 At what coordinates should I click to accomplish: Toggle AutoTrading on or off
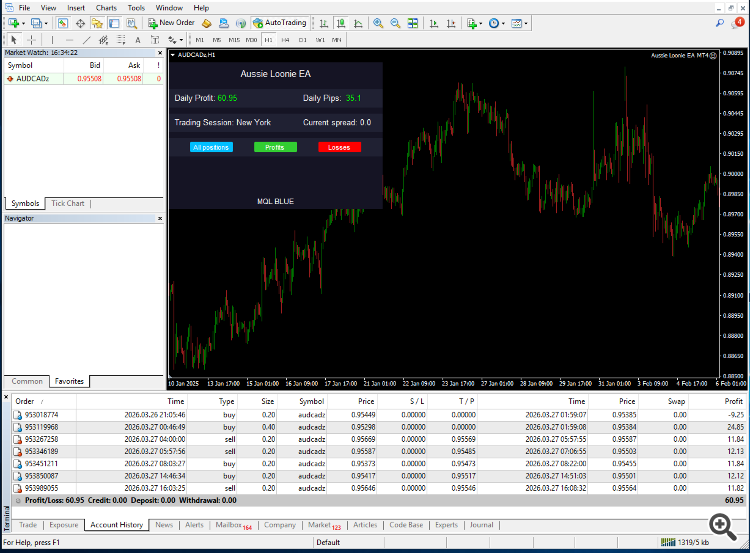tap(279, 23)
